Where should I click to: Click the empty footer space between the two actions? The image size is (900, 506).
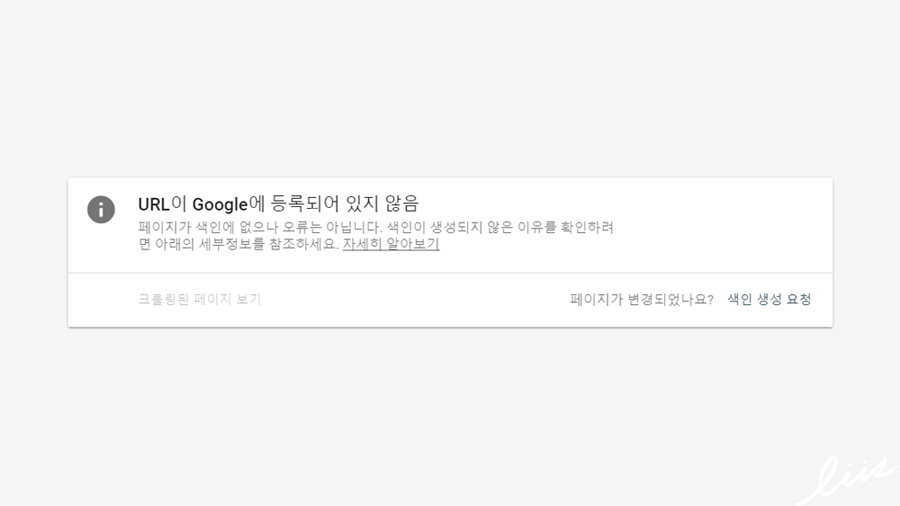415,299
